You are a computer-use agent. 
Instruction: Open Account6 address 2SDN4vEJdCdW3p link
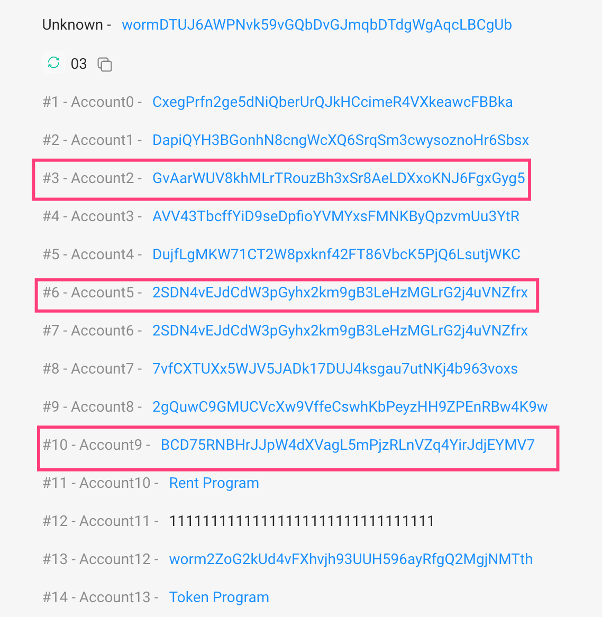point(340,330)
